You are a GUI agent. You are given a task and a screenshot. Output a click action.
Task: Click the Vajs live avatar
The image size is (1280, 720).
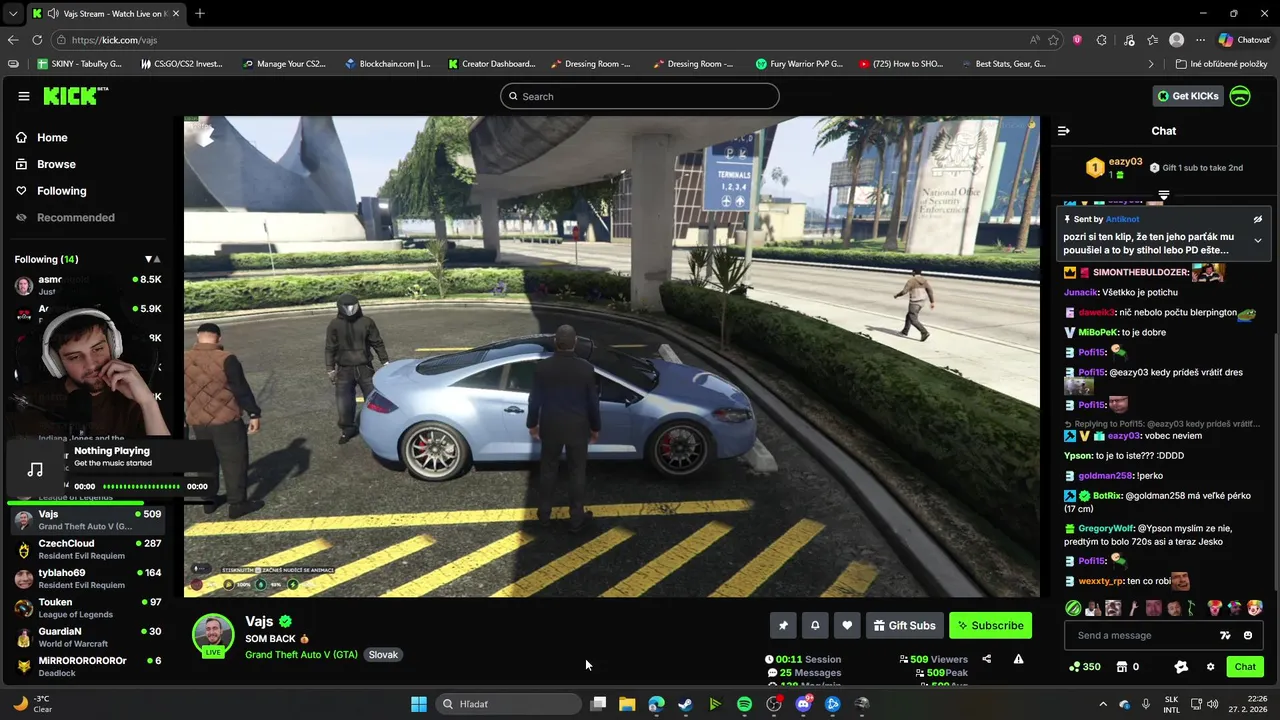coord(213,635)
